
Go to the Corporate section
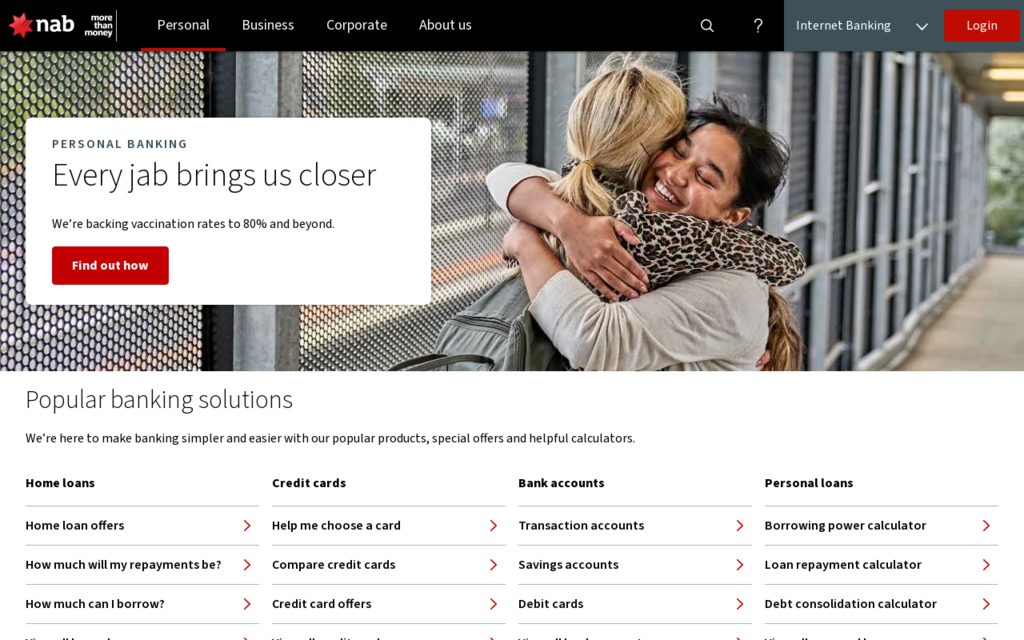(x=356, y=25)
